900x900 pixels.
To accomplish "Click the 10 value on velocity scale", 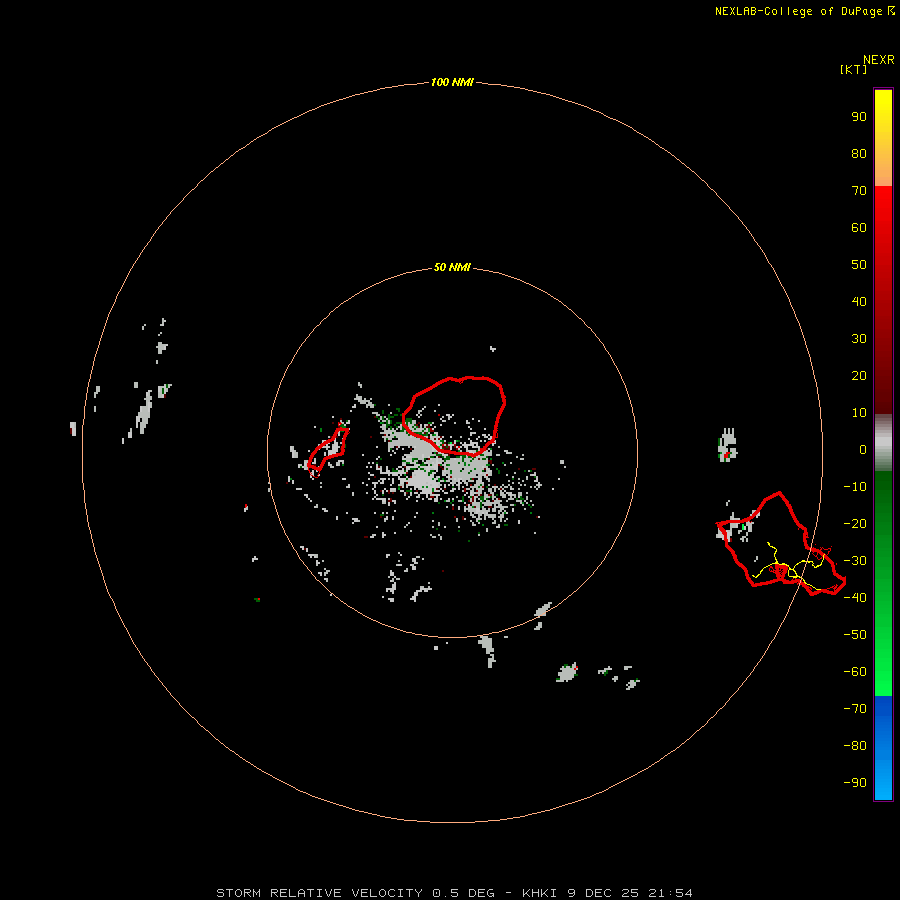I will [x=859, y=413].
